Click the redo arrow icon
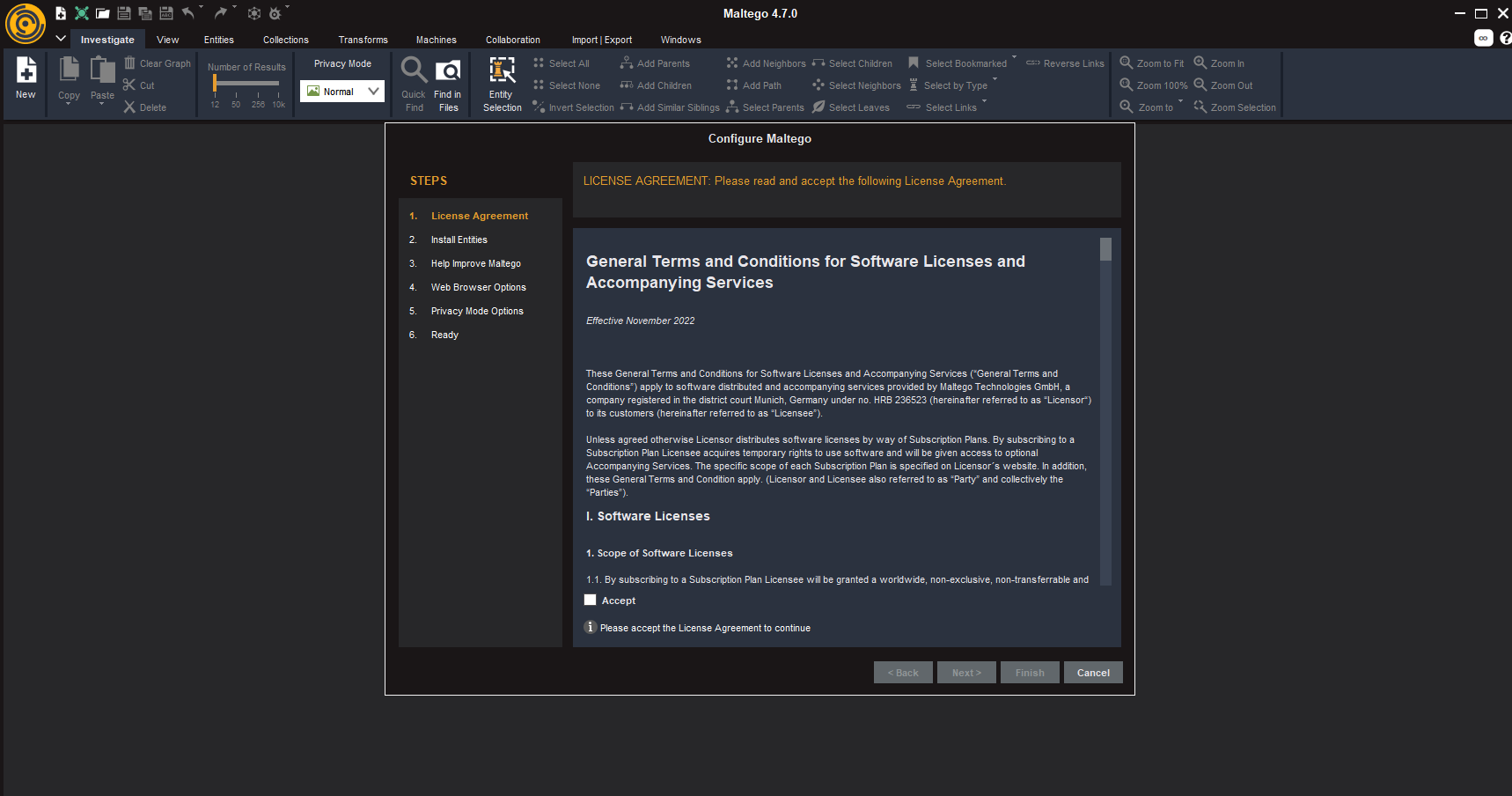The height and width of the screenshot is (796, 1512). (x=221, y=13)
